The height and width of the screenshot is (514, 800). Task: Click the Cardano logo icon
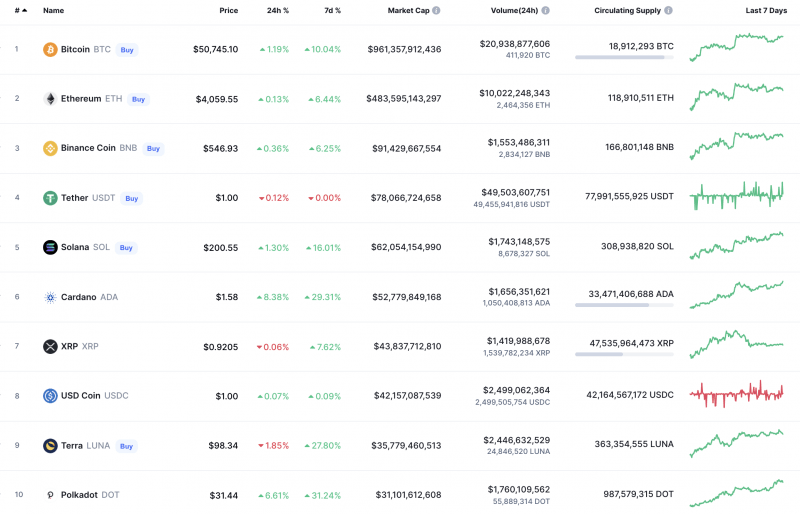[x=50, y=297]
